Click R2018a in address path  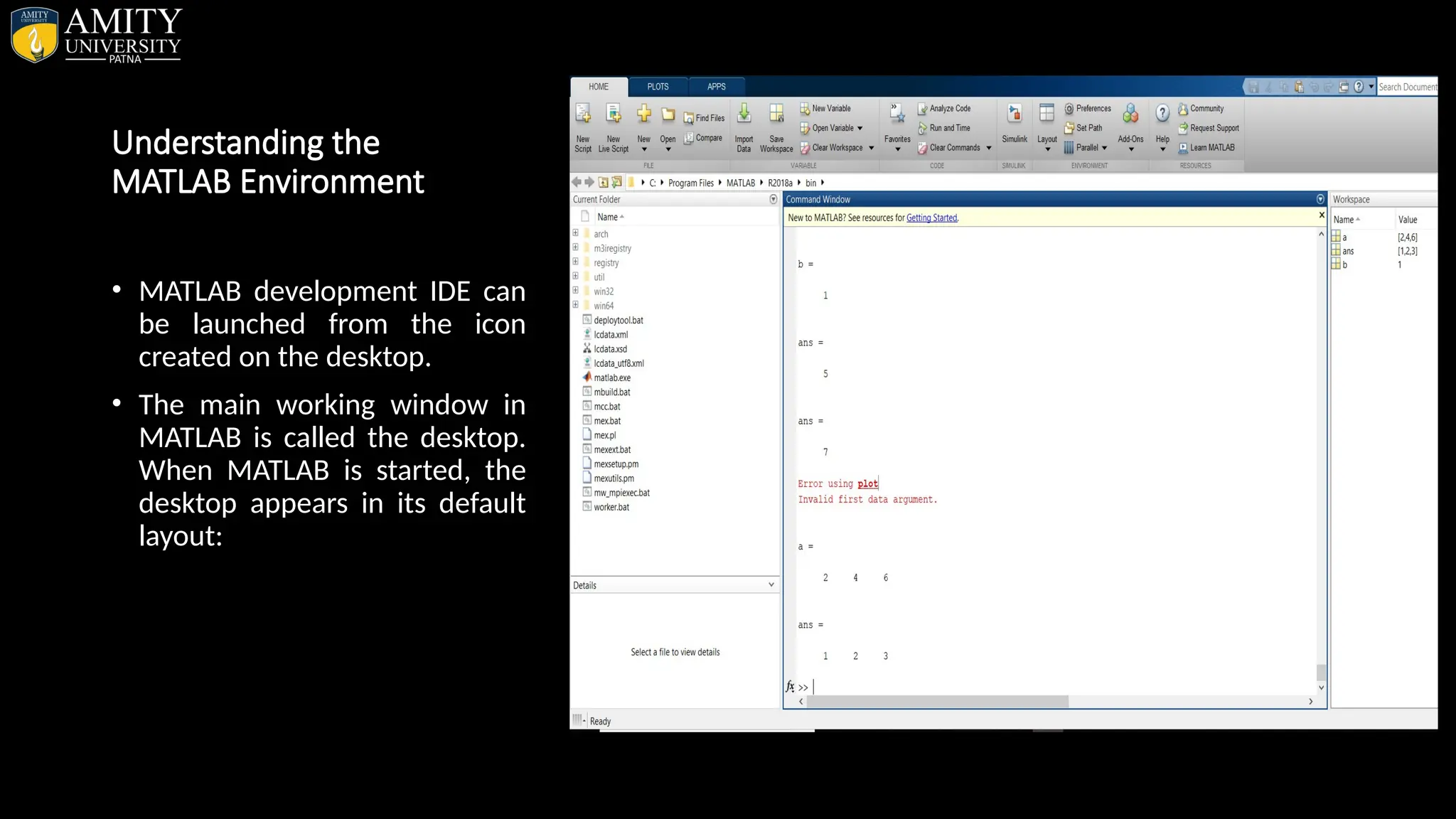point(780,183)
